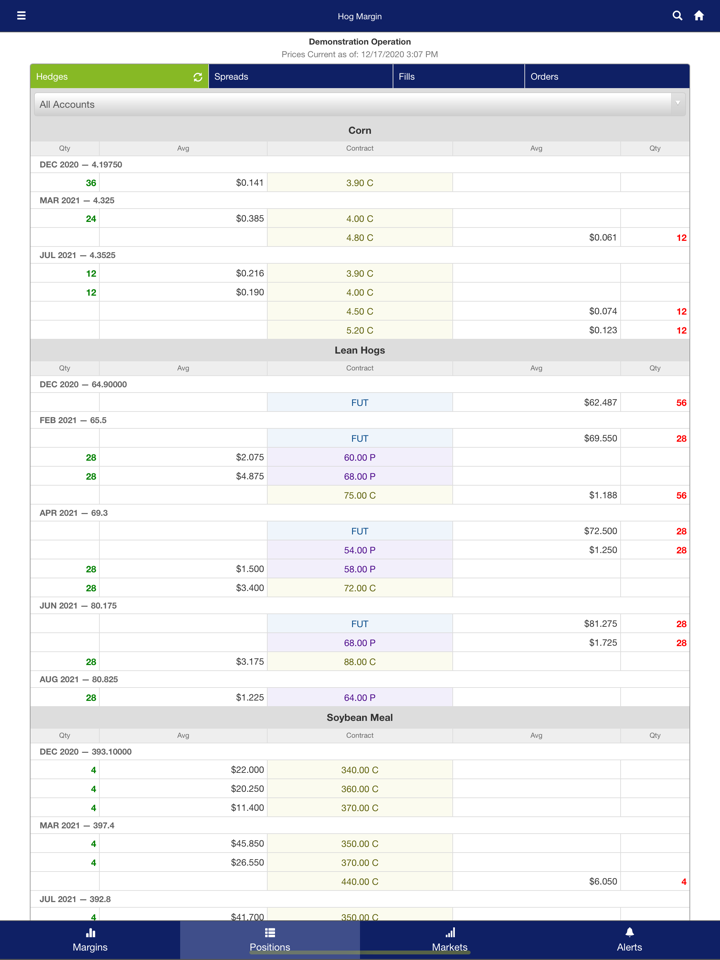Open the Orders tab
Viewport: 720px width, 960px height.
pos(606,77)
